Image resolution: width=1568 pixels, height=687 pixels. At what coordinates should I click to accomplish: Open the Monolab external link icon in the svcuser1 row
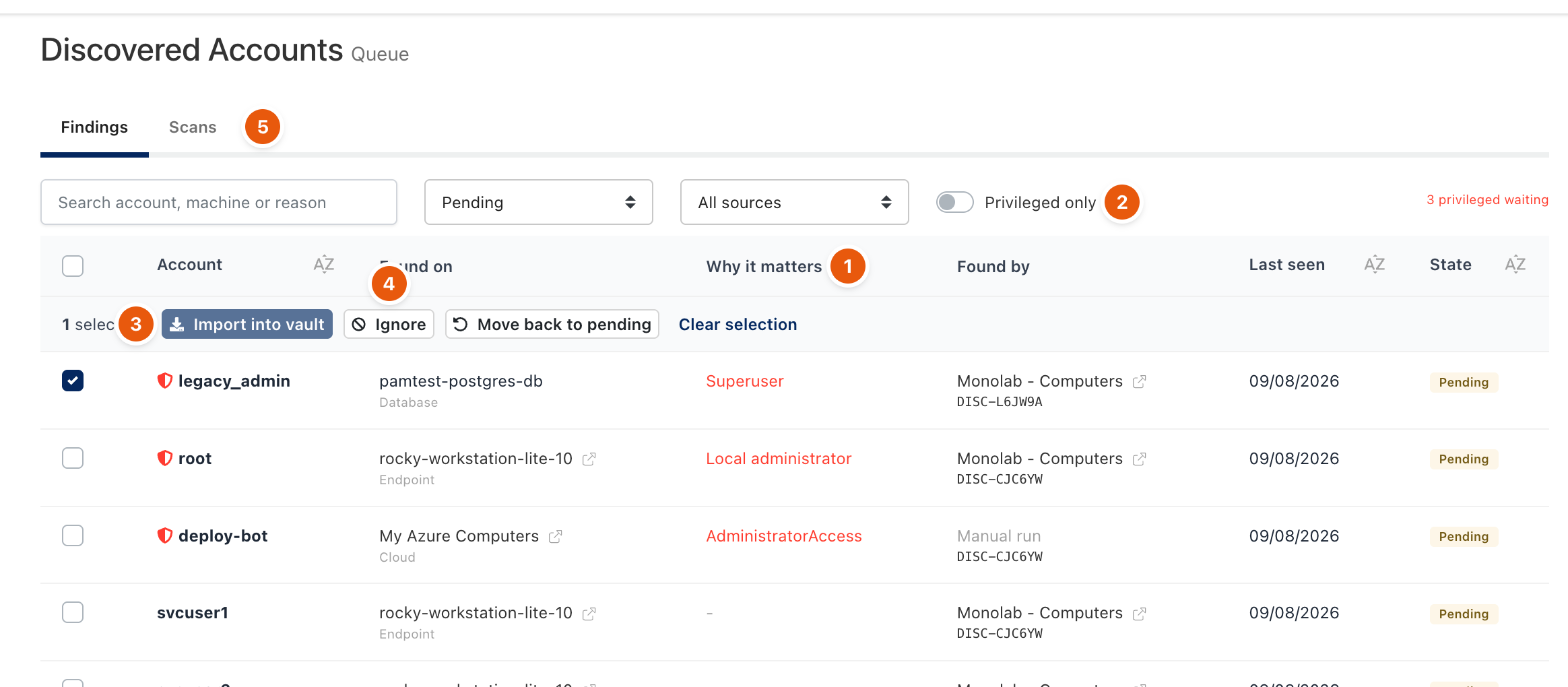1139,613
